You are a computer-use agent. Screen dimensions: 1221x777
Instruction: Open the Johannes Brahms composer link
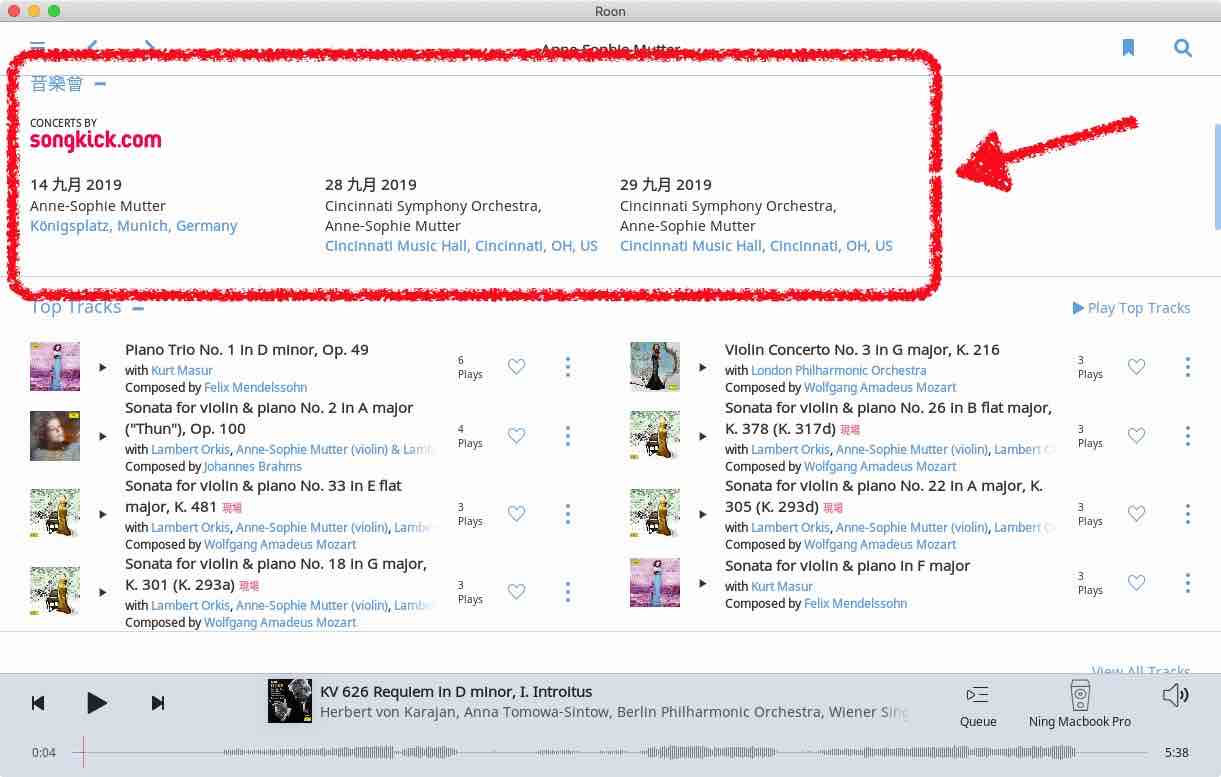pos(252,466)
